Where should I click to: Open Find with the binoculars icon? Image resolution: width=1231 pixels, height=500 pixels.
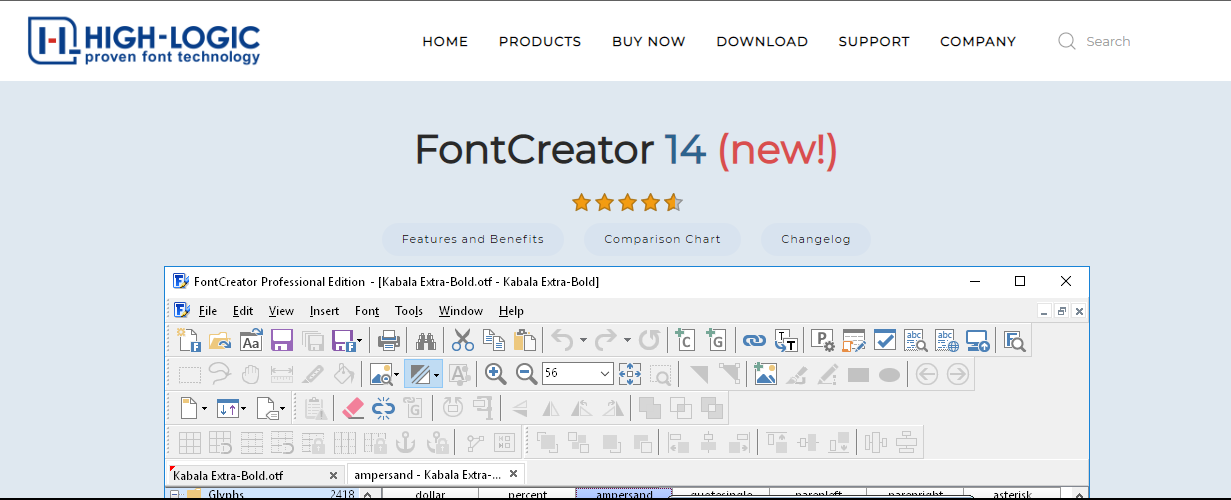(x=426, y=340)
